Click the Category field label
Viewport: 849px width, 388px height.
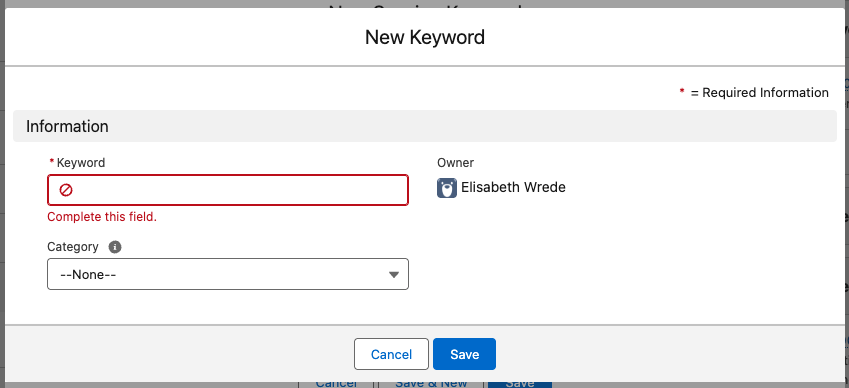pyautogui.click(x=73, y=247)
